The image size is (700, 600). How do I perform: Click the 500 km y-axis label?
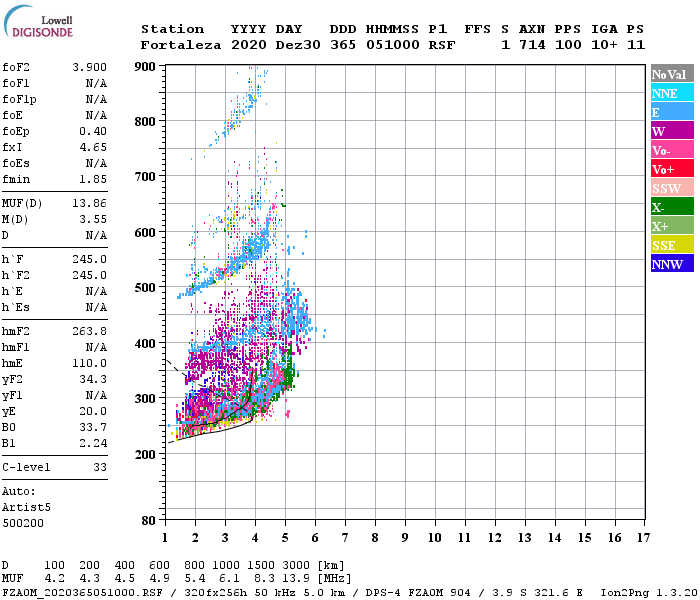[x=145, y=288]
